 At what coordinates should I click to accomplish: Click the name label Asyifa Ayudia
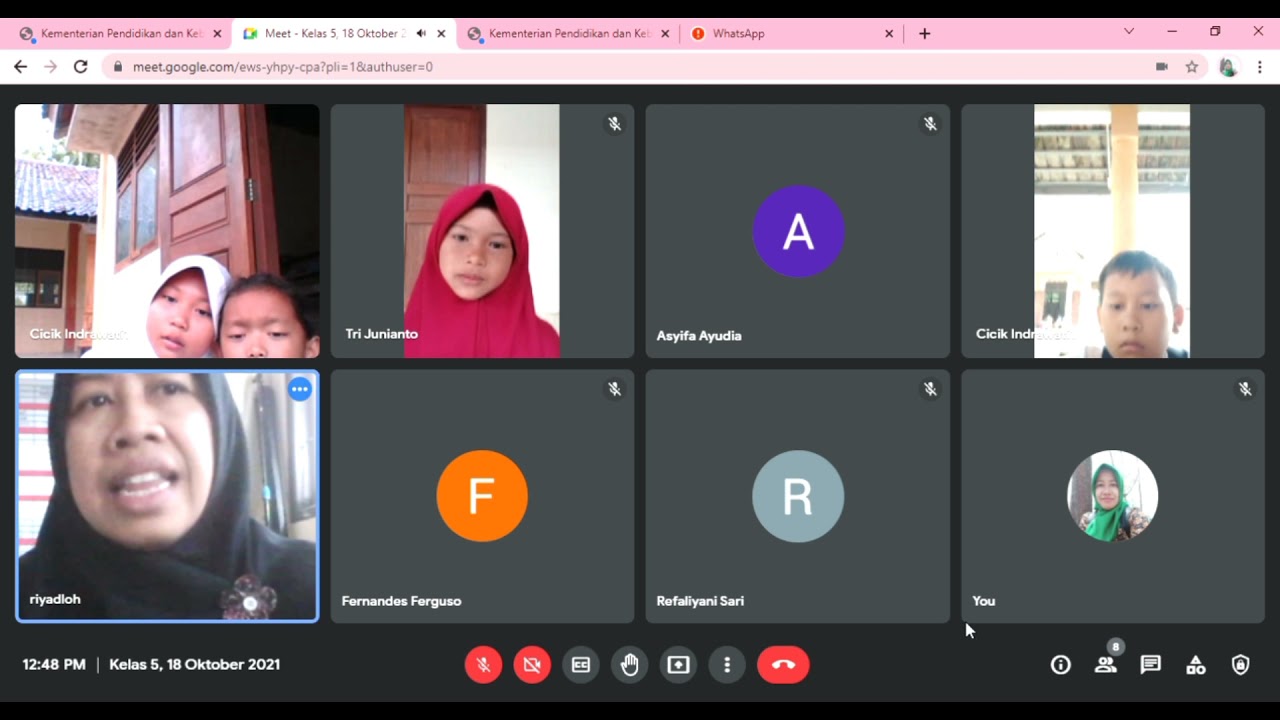click(699, 336)
